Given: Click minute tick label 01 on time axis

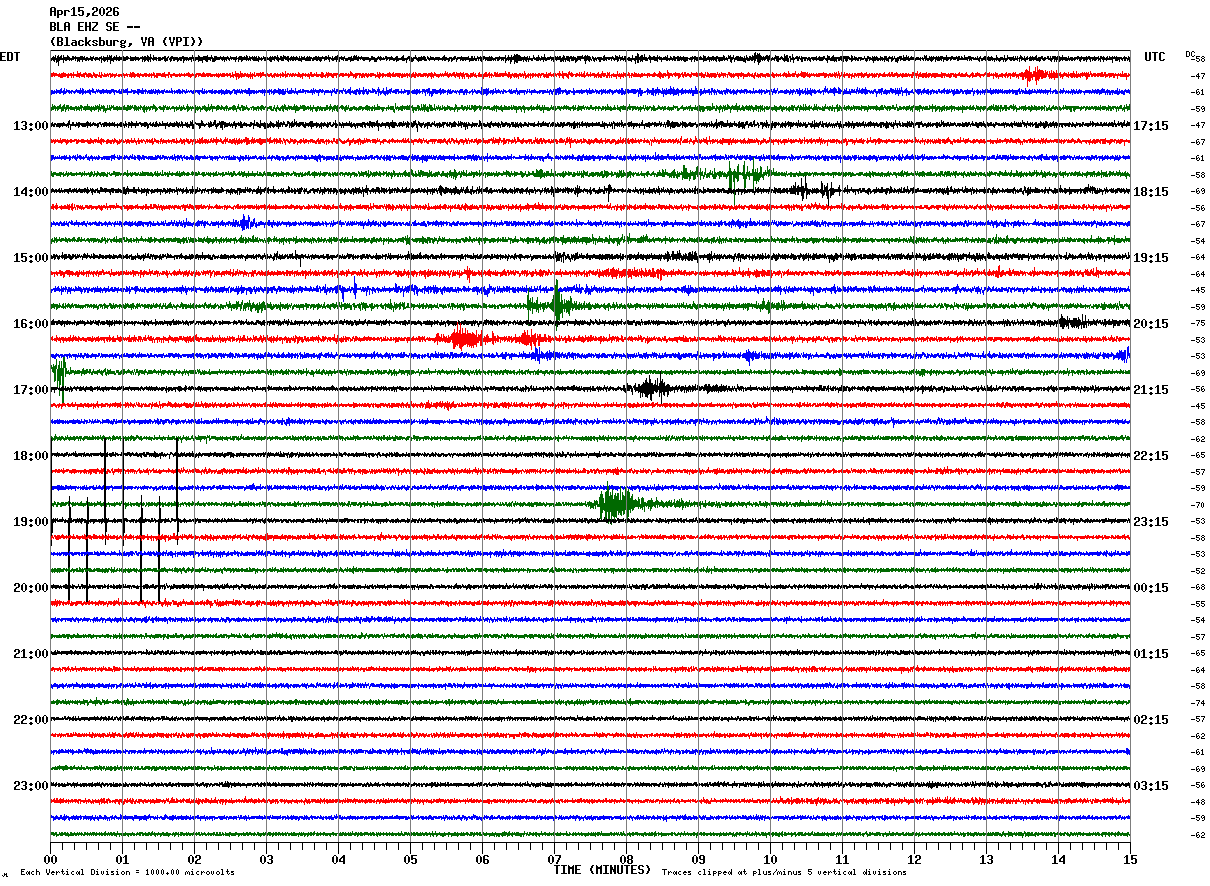Looking at the screenshot, I should (x=122, y=860).
